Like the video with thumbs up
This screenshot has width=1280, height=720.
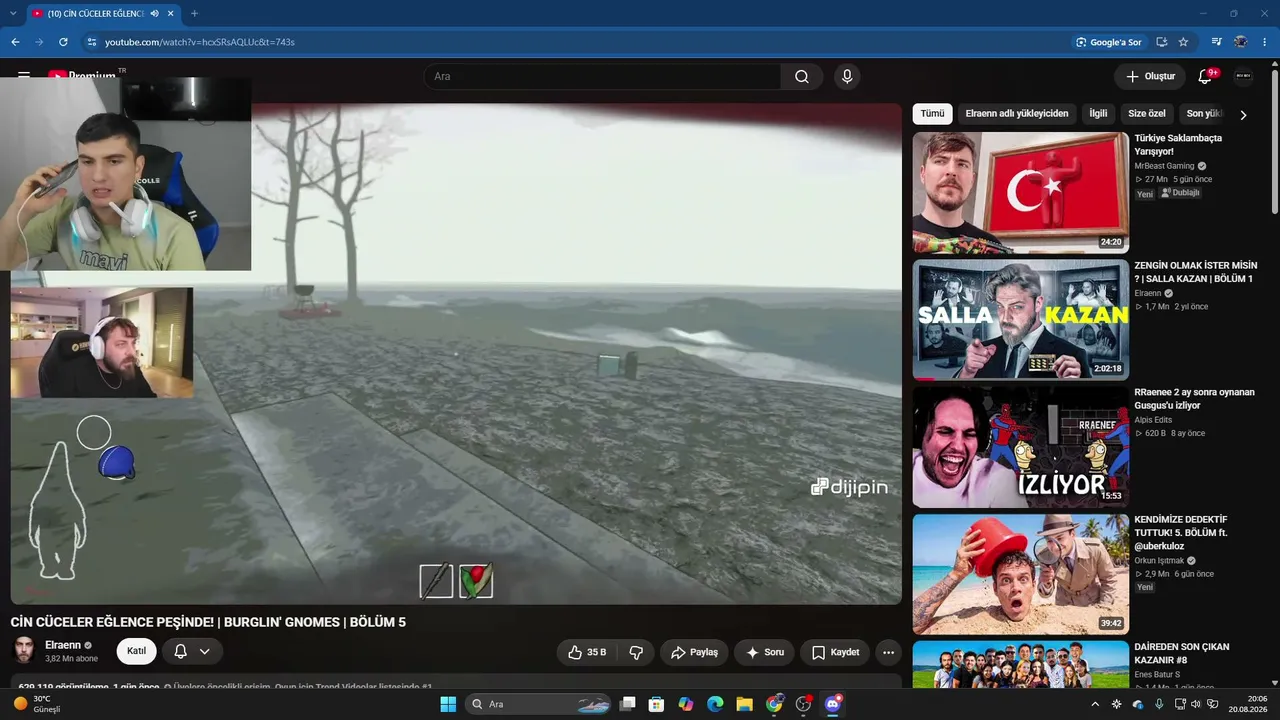[x=586, y=652]
